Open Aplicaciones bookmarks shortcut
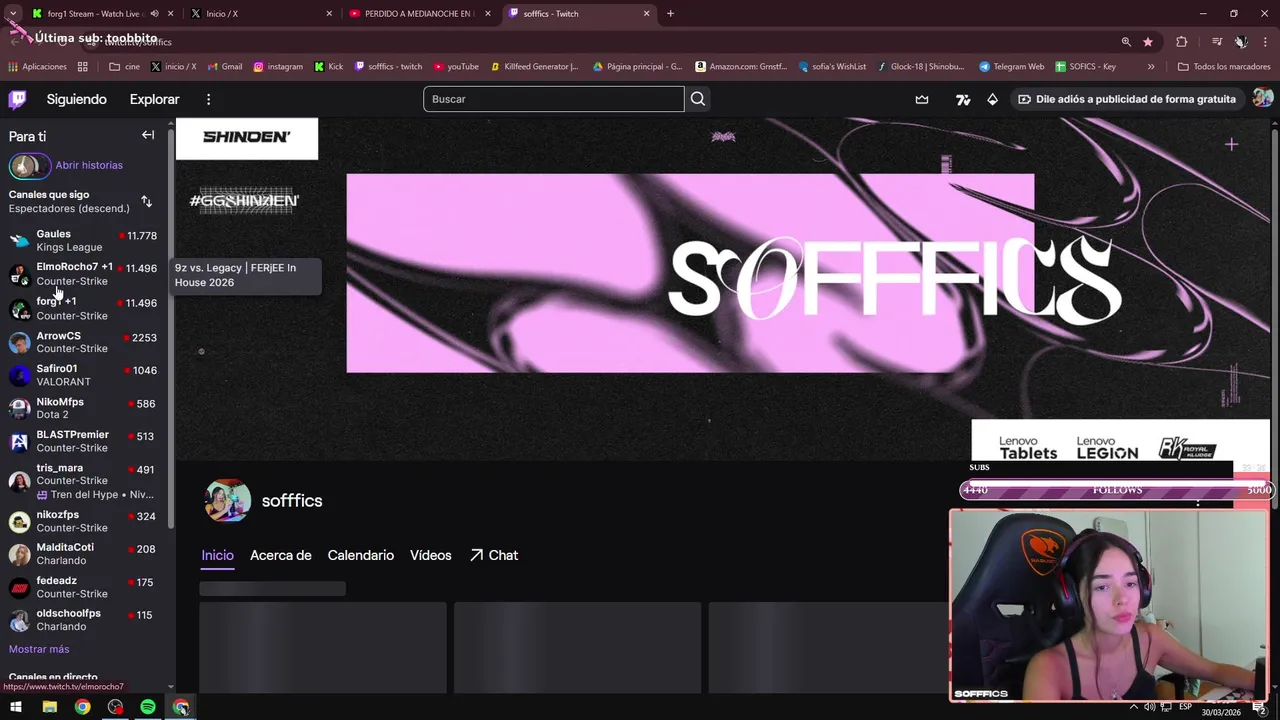 click(37, 67)
